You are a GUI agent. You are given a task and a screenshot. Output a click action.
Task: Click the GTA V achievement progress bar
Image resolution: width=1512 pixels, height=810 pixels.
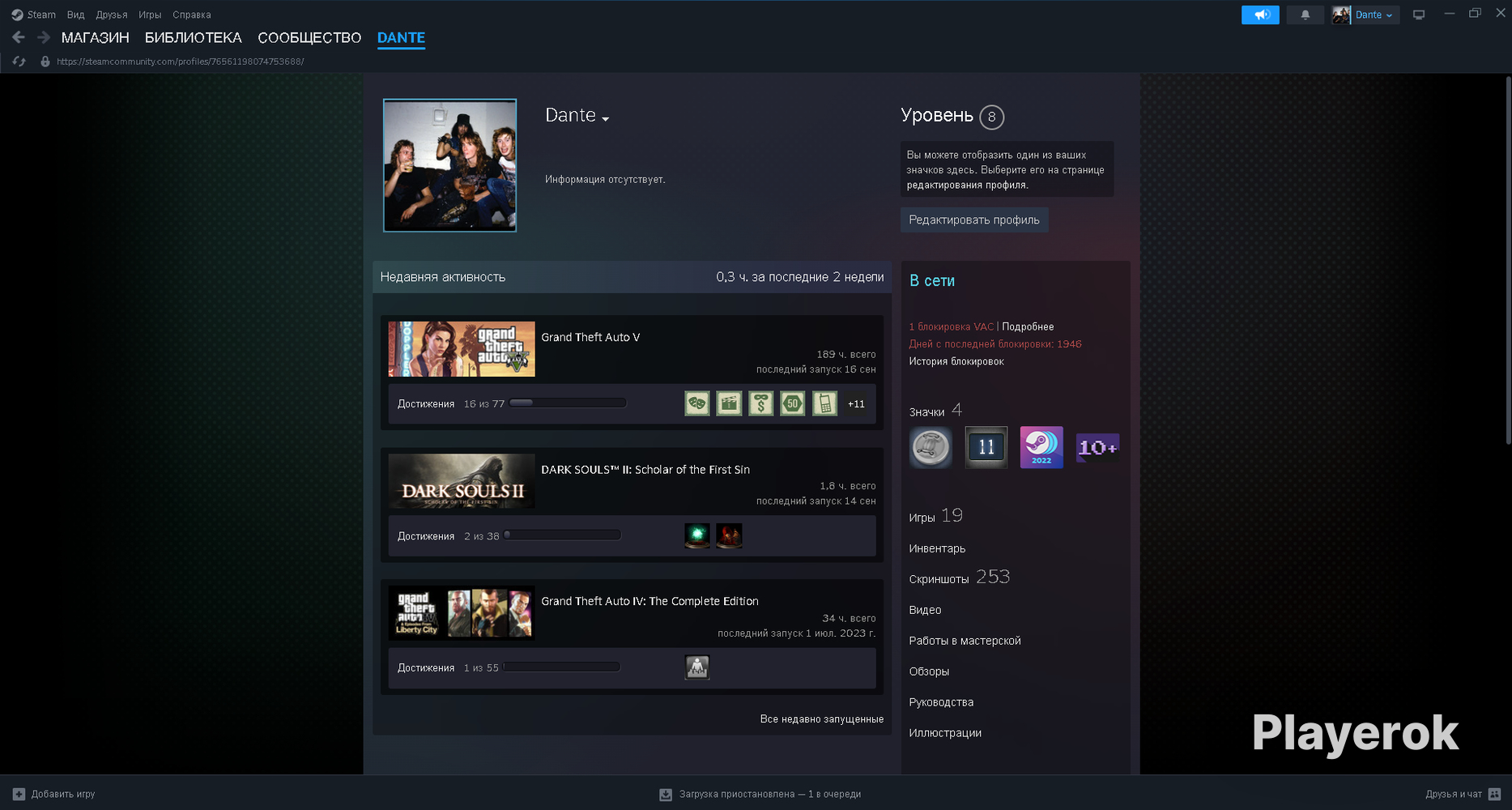click(568, 403)
